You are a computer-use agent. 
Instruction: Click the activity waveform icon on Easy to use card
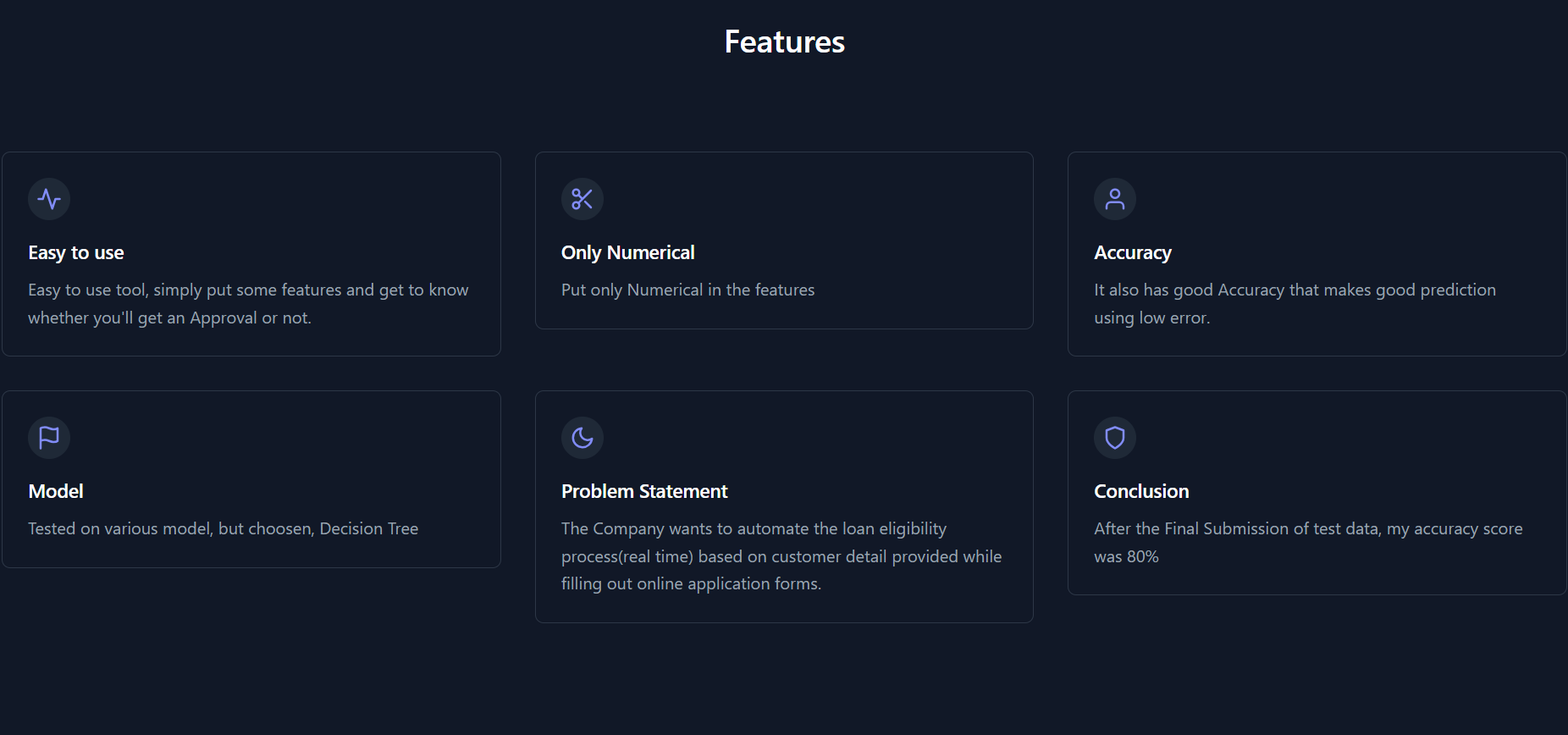[x=49, y=199]
